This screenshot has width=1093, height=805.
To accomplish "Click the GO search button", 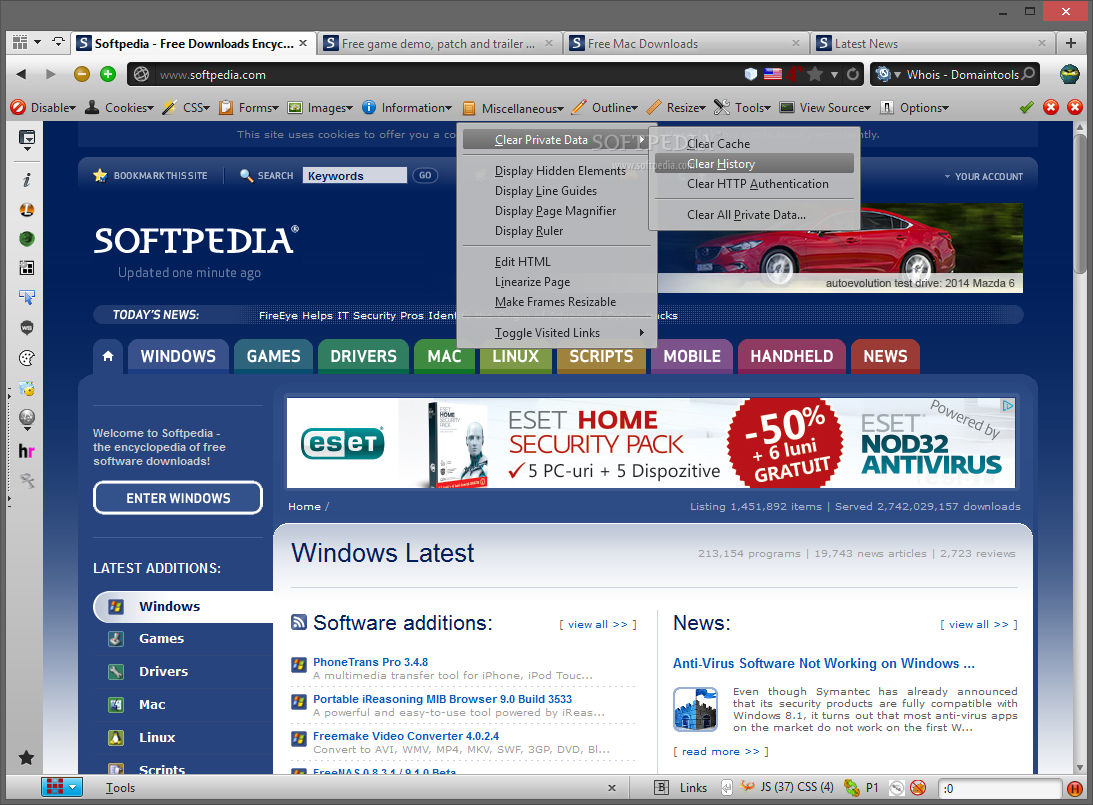I will [x=425, y=176].
